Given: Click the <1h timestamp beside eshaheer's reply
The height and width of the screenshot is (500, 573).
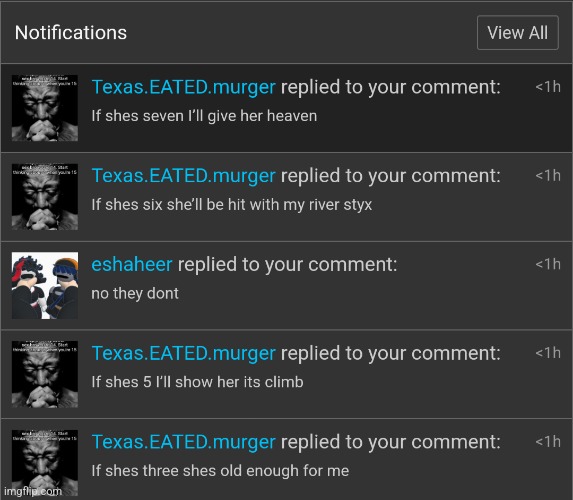Looking at the screenshot, I should [x=548, y=264].
